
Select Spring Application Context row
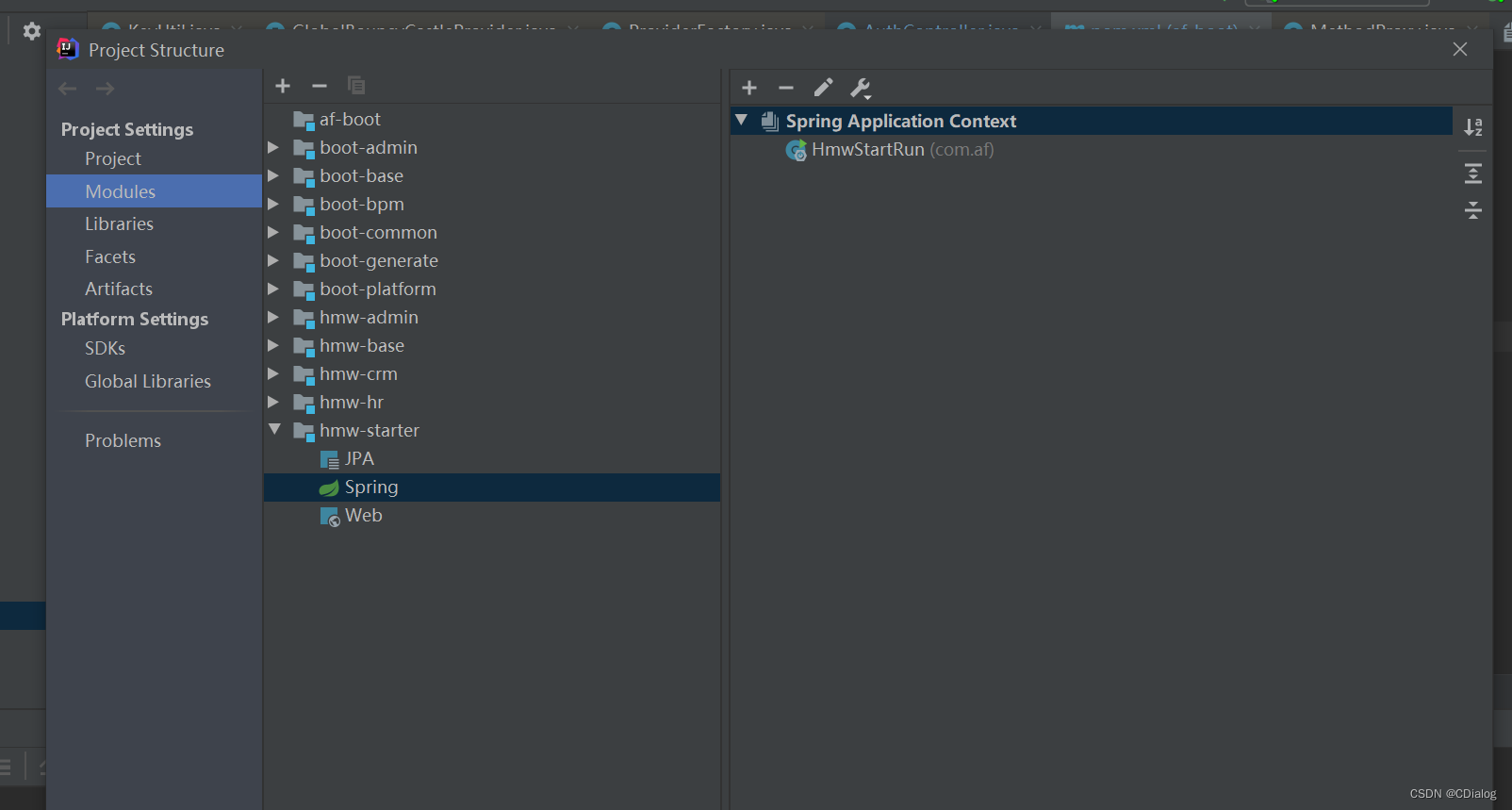coord(1092,121)
